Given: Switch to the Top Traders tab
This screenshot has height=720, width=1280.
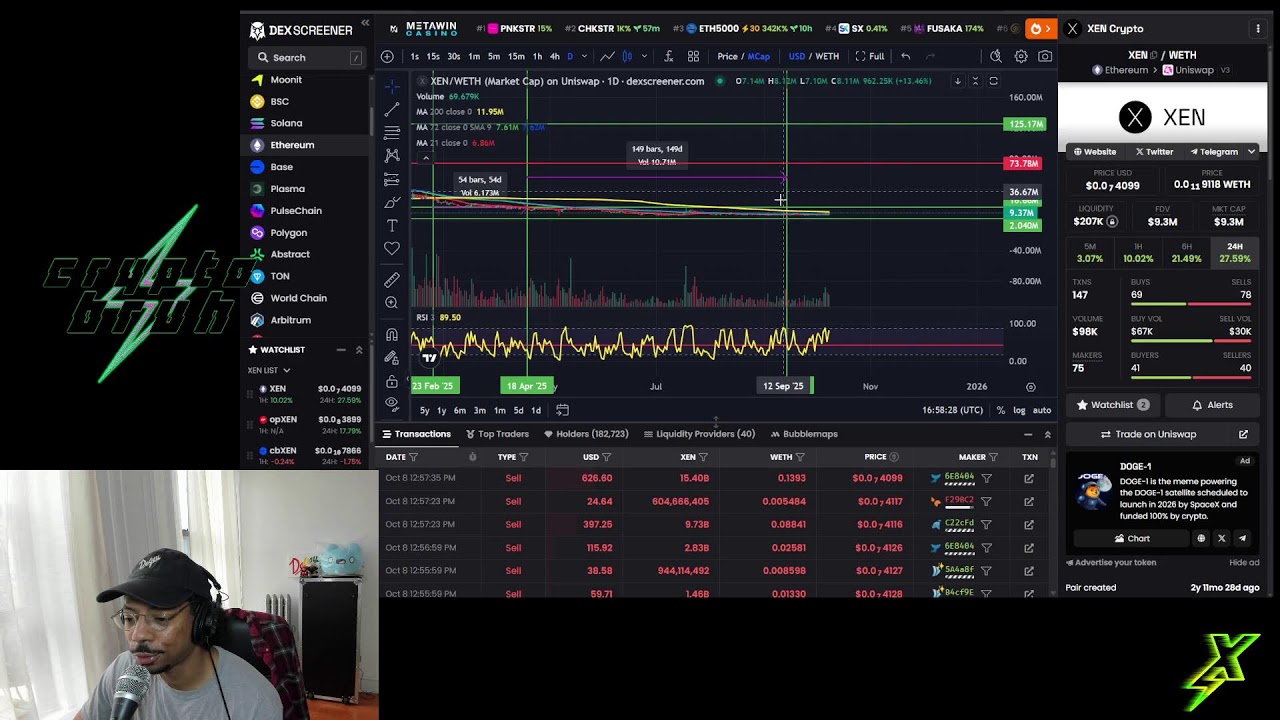Looking at the screenshot, I should click(496, 434).
